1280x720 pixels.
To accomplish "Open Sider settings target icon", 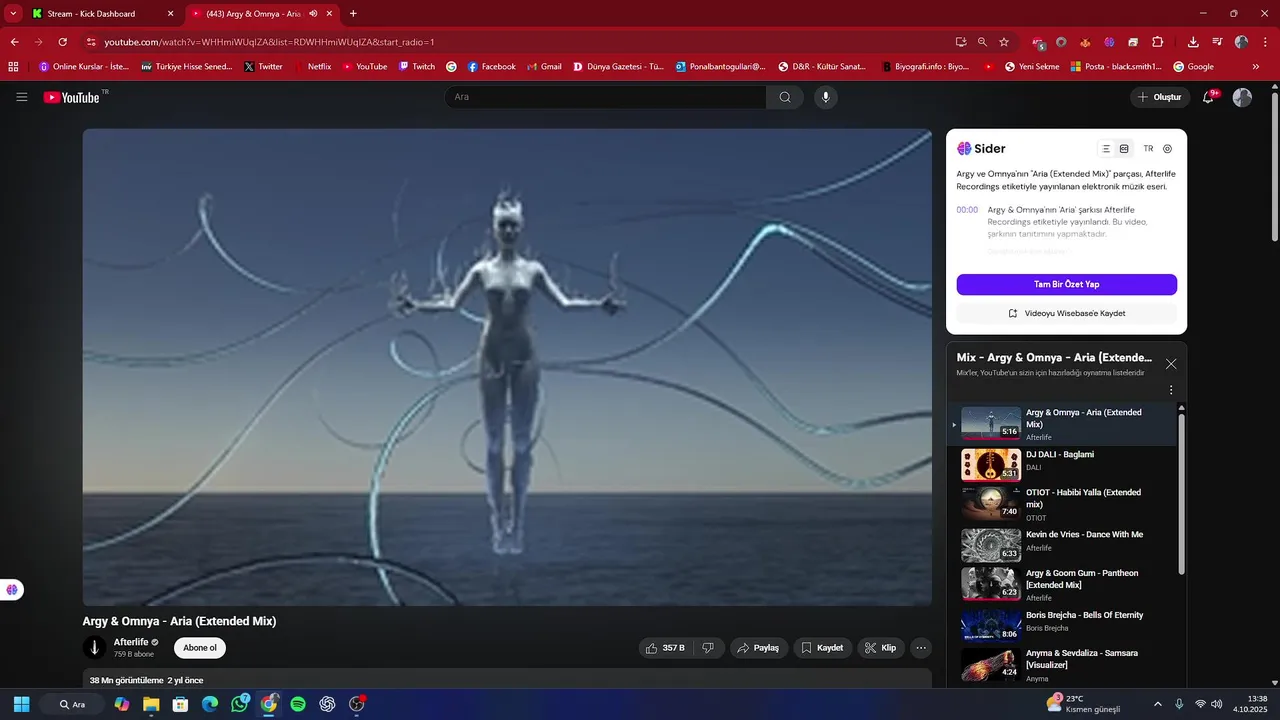I will point(1167,149).
